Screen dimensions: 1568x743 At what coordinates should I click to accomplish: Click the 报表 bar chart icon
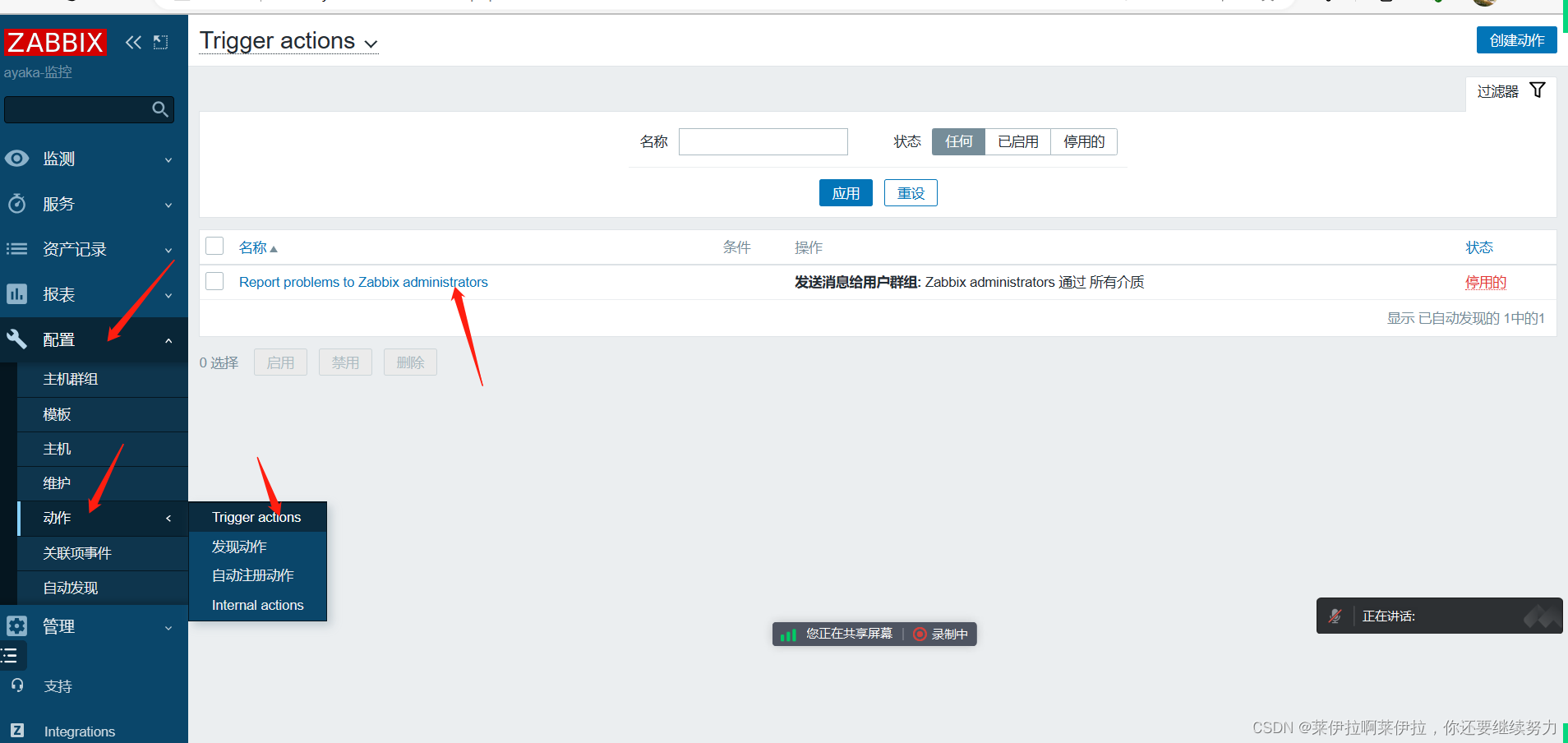[17, 293]
